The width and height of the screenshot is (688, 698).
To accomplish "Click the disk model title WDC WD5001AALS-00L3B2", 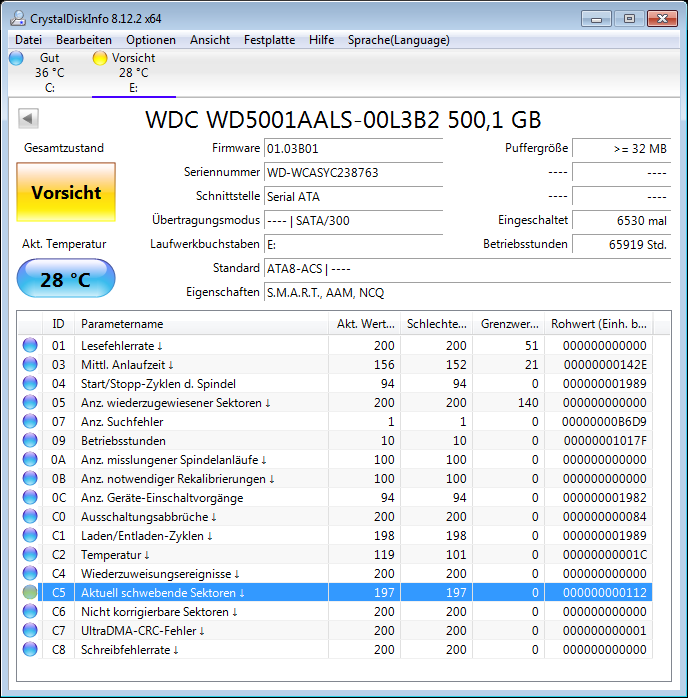I will point(343,119).
